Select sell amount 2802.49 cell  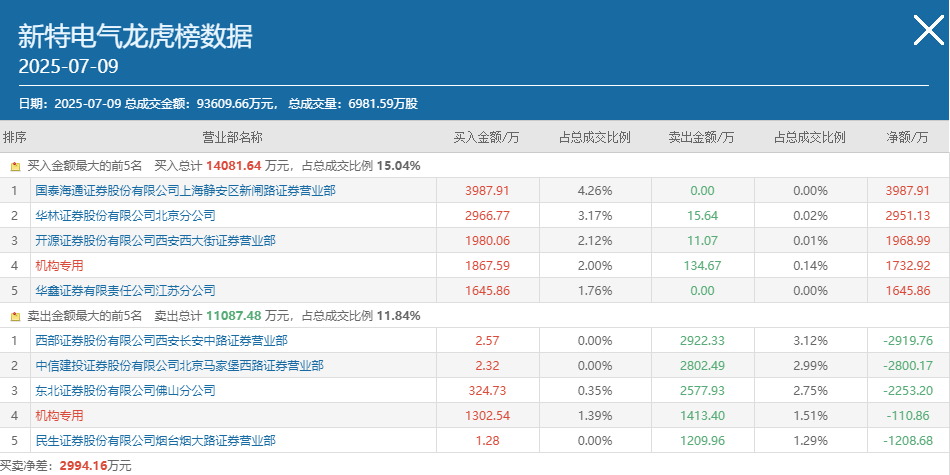click(702, 366)
